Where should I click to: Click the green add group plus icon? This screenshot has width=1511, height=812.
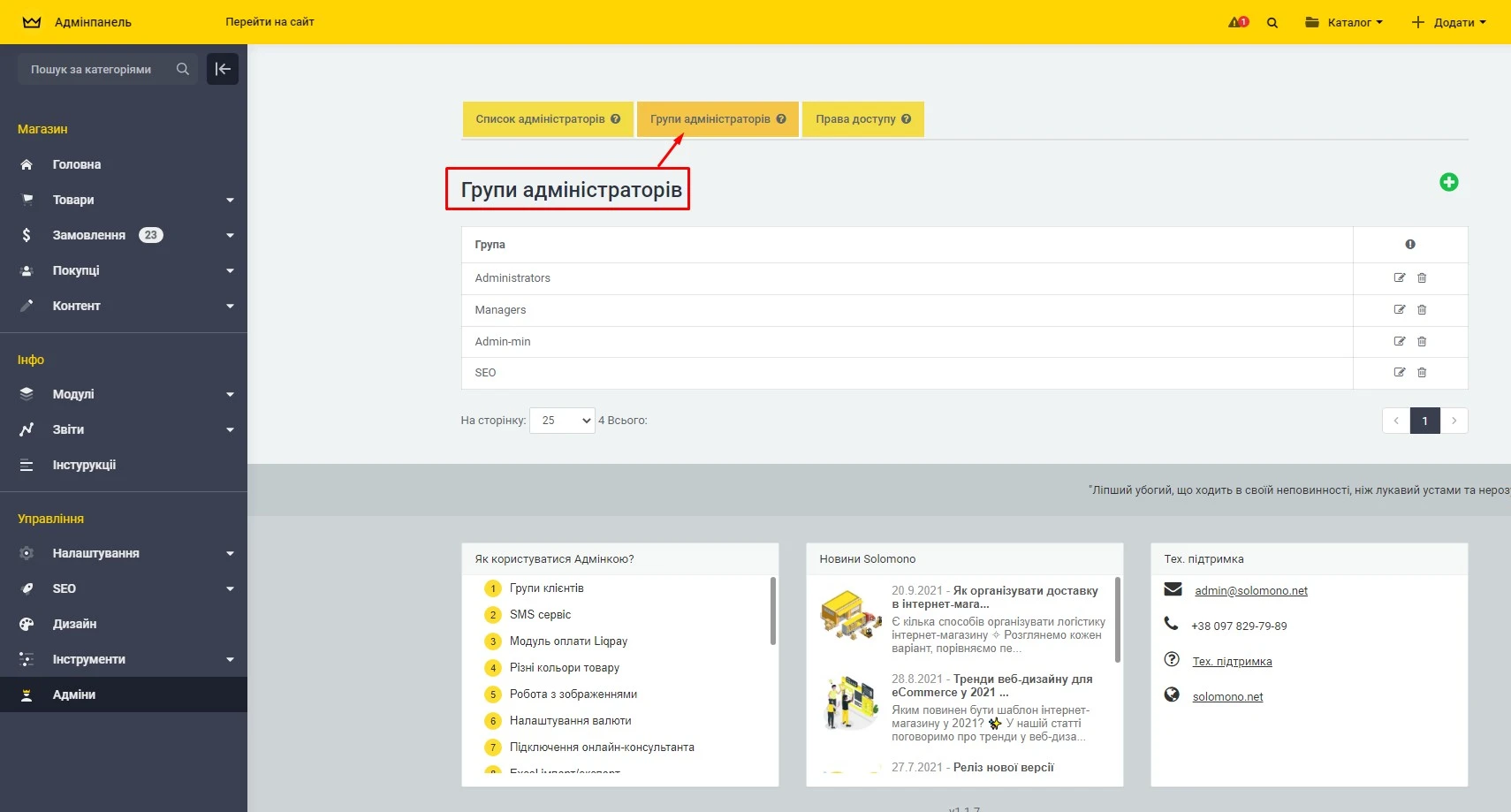(x=1448, y=182)
